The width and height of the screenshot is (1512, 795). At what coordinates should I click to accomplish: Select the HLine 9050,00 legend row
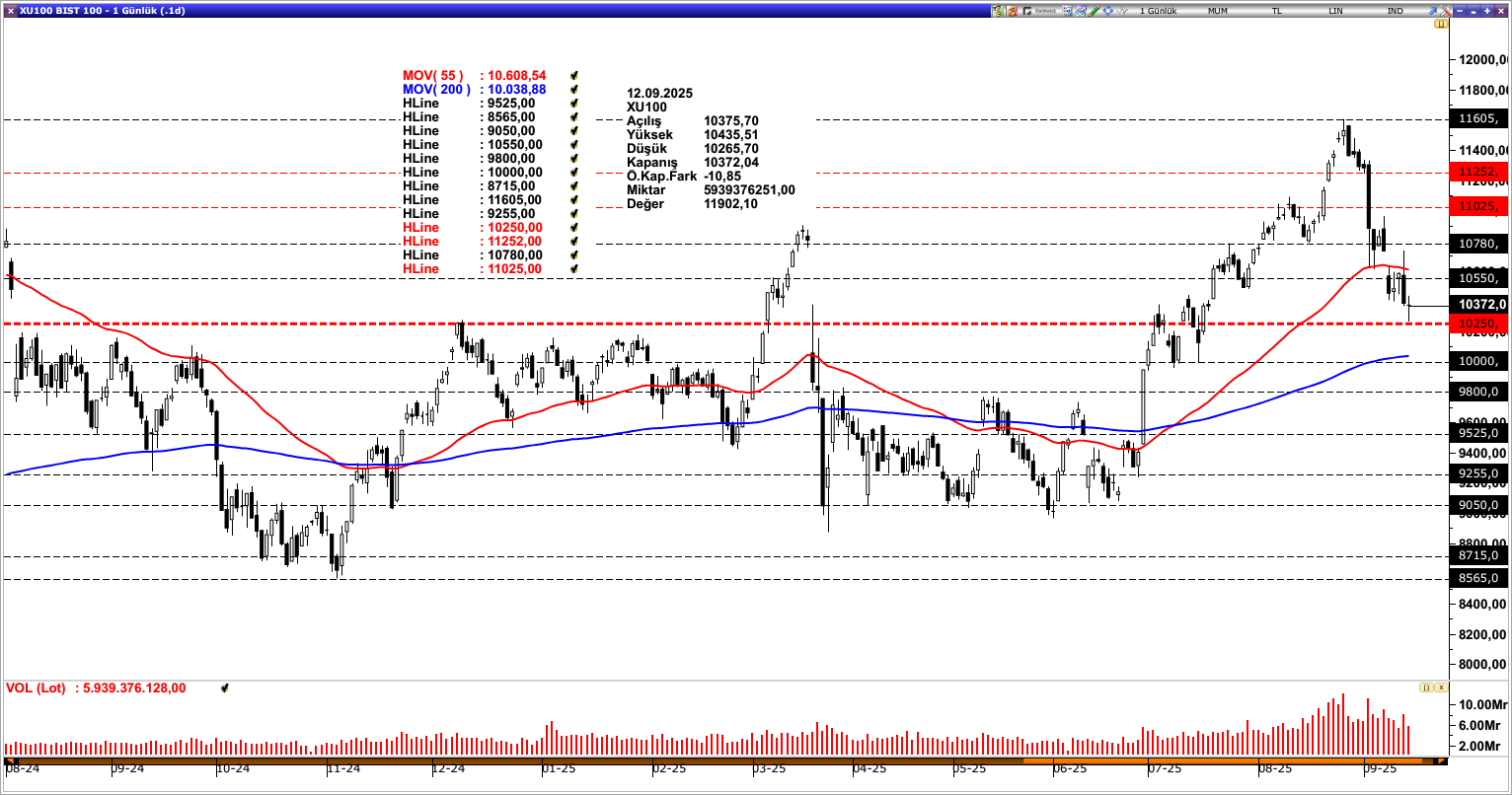point(469,131)
